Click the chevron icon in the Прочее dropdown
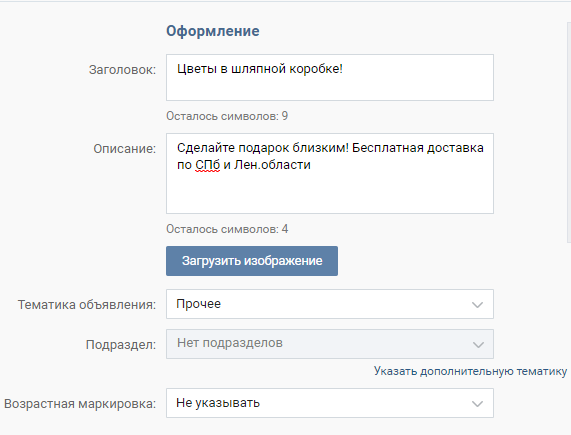Screen dimensions: 571x435 point(477,305)
